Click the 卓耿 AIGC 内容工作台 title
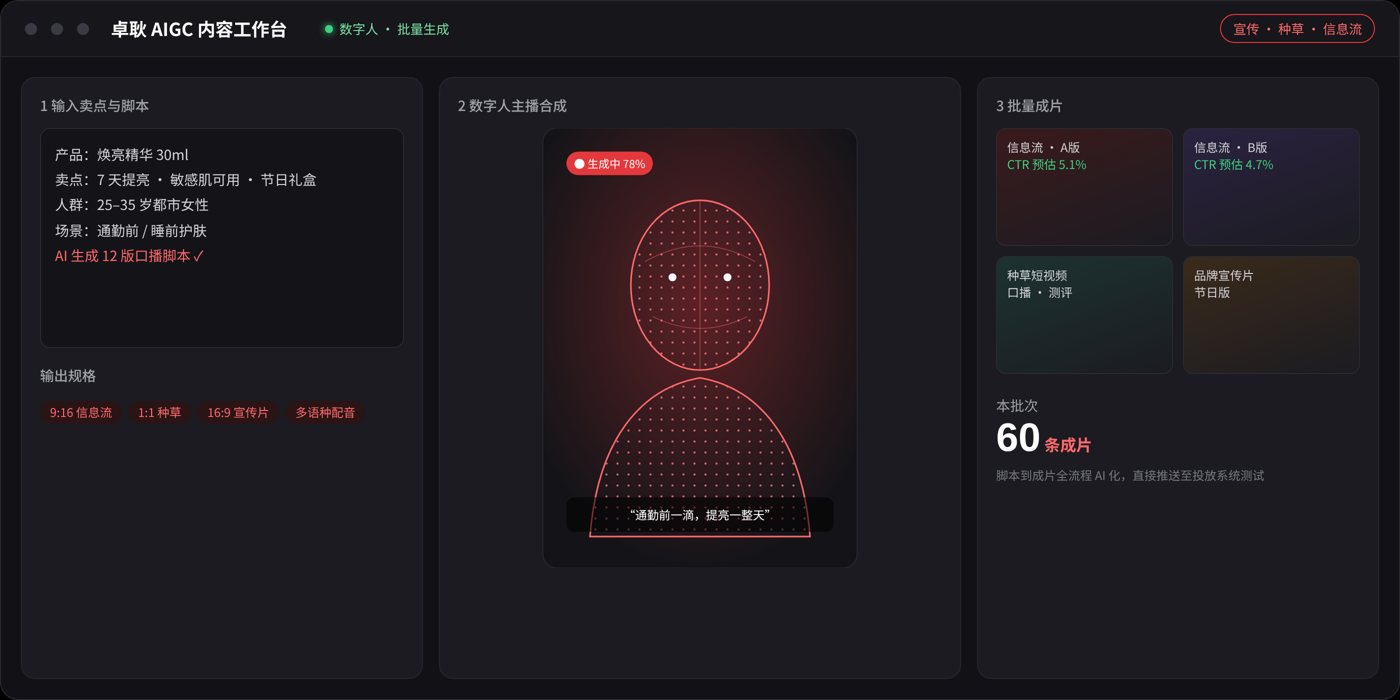This screenshot has height=700, width=1400. (x=199, y=29)
